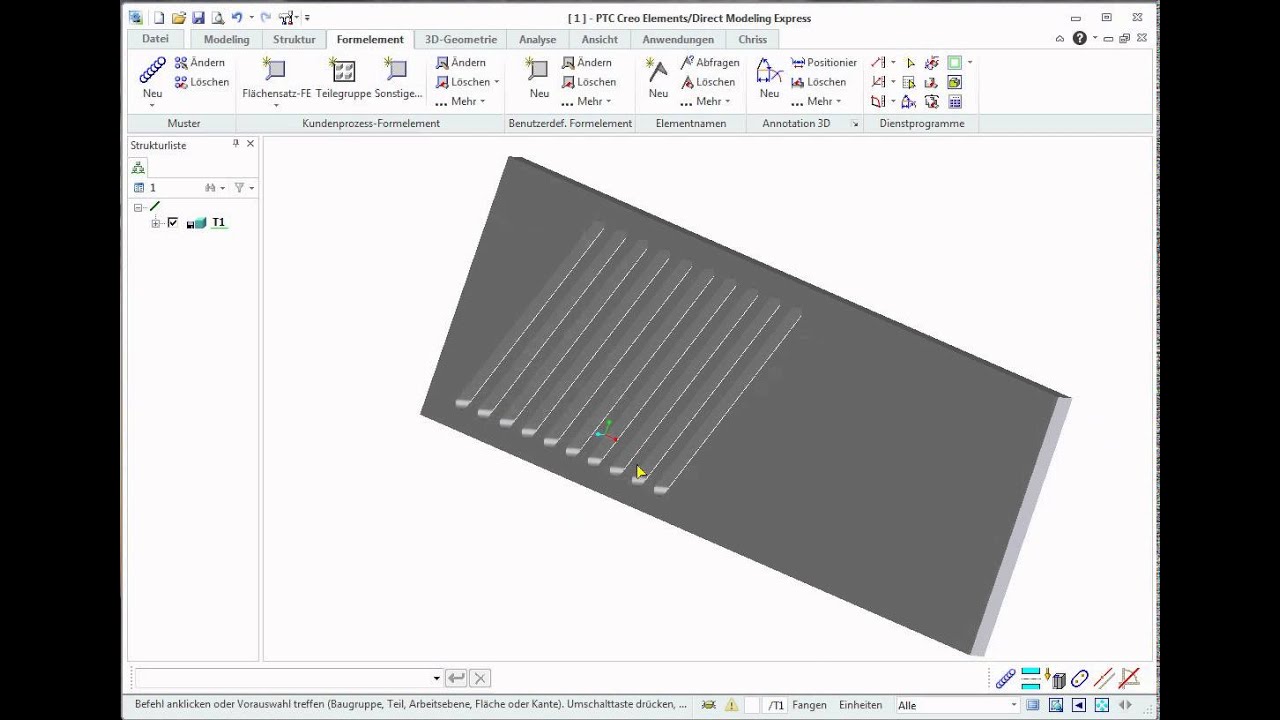Toggle the checkbox next to part T1

172,222
